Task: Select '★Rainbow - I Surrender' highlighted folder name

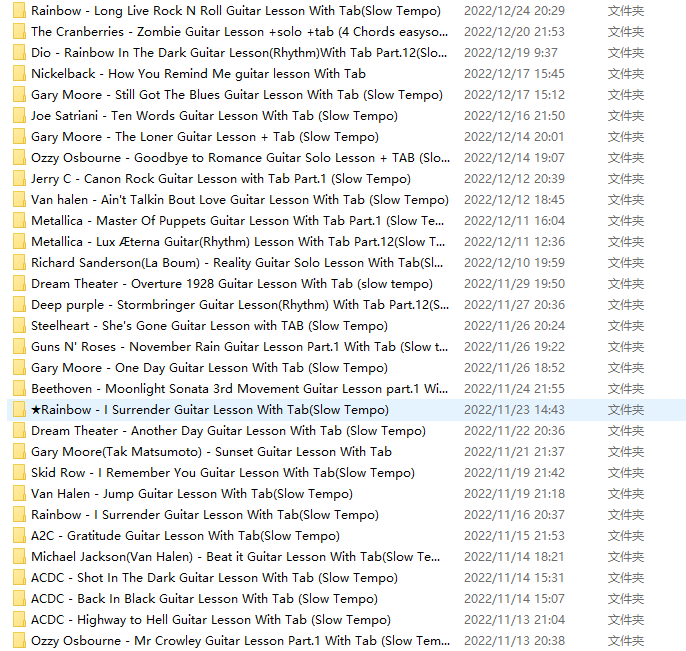Action: (x=210, y=410)
